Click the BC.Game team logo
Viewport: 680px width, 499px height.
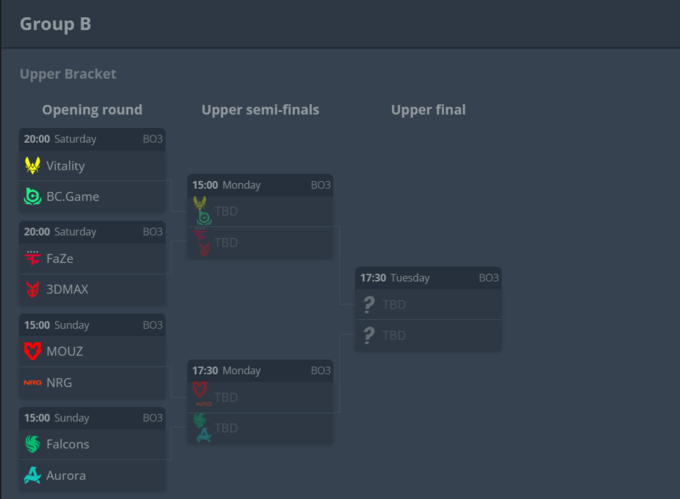[x=33, y=197]
